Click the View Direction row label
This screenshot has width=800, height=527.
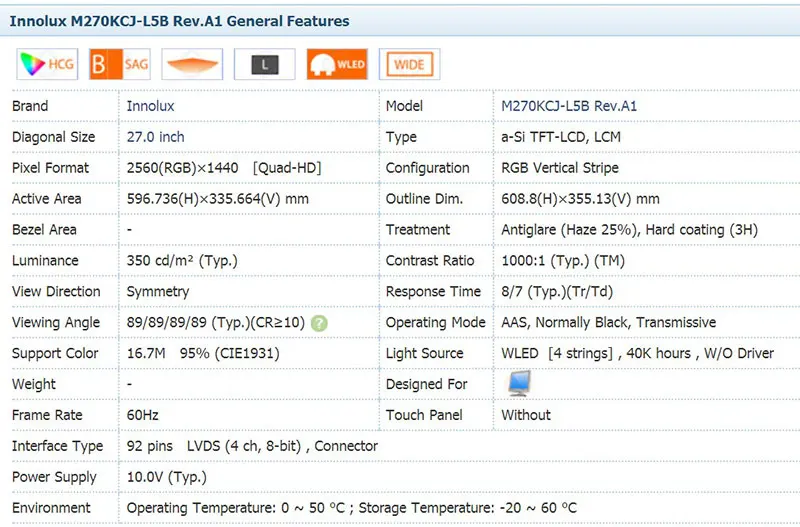click(56, 292)
